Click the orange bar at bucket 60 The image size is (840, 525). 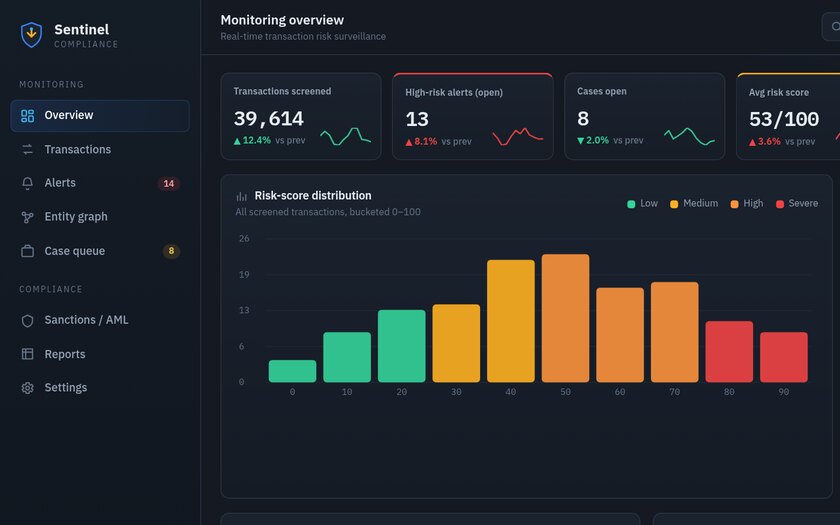tap(620, 335)
